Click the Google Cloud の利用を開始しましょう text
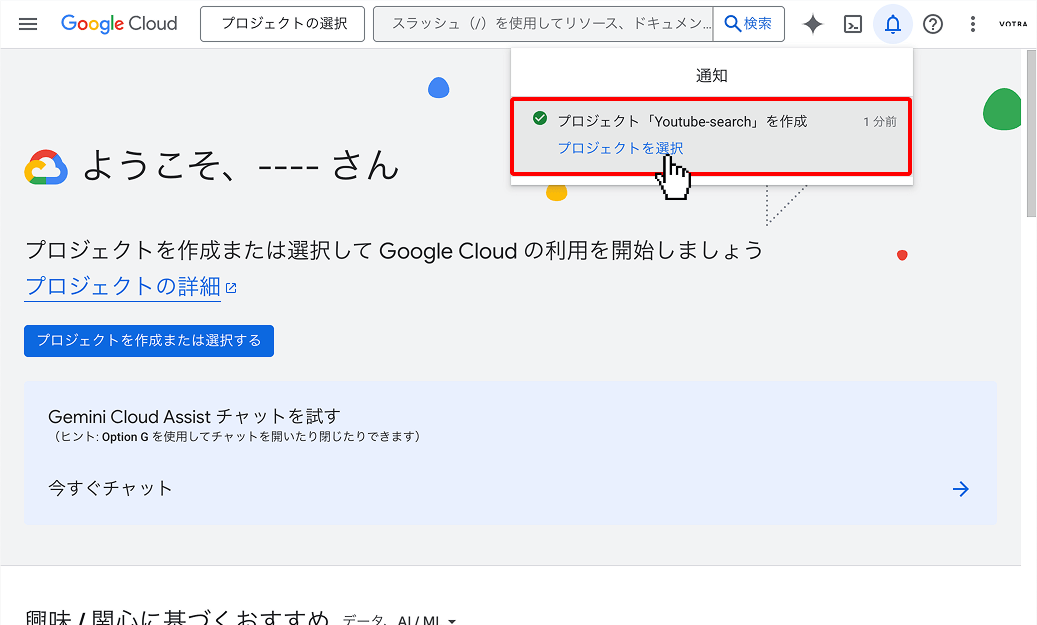Image resolution: width=1037 pixels, height=625 pixels. coord(571,251)
